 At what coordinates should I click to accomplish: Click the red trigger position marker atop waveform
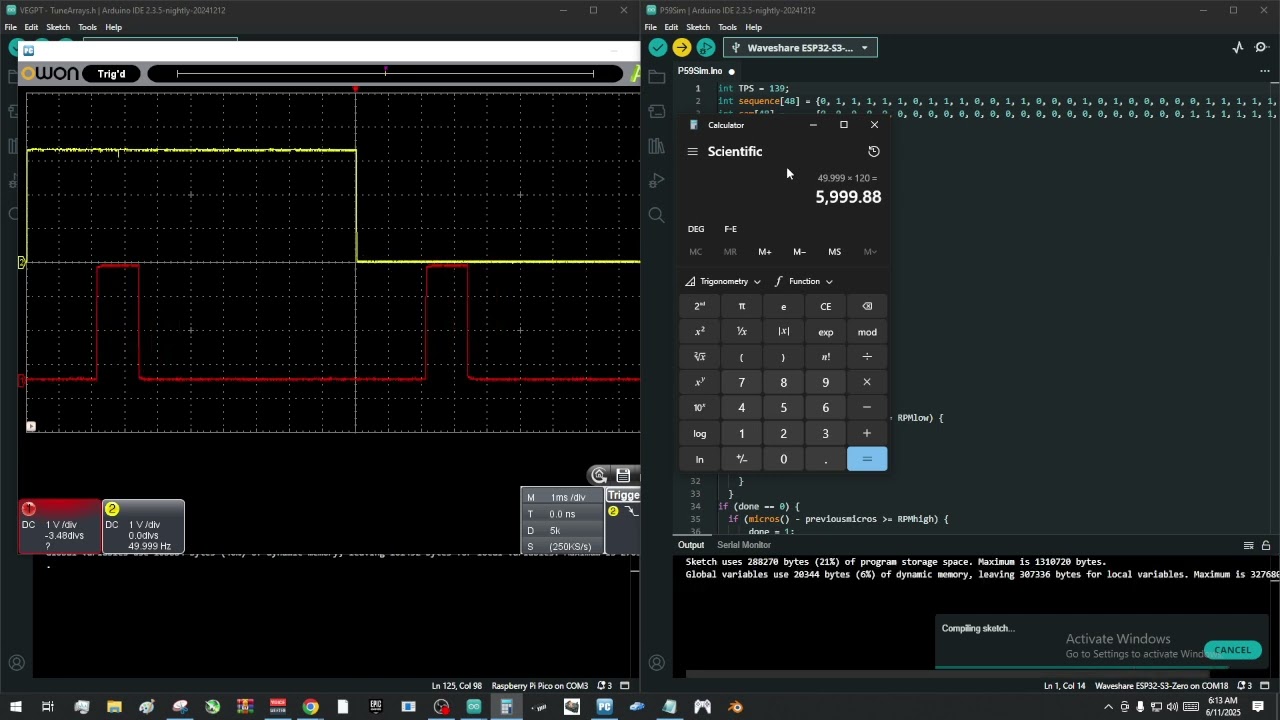pyautogui.click(x=355, y=89)
